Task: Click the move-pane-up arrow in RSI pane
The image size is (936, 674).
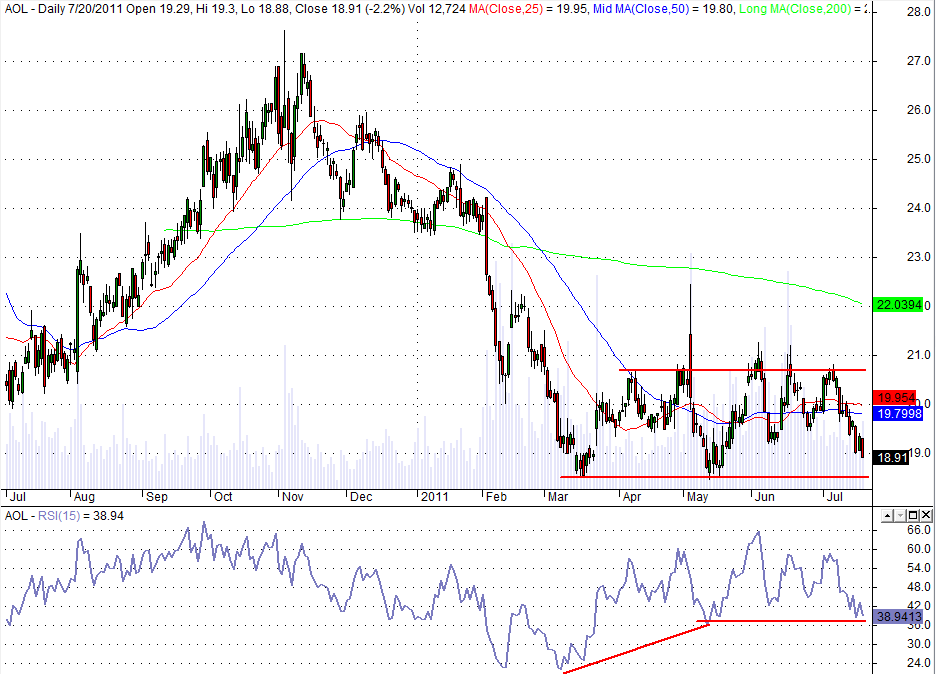Action: (888, 515)
